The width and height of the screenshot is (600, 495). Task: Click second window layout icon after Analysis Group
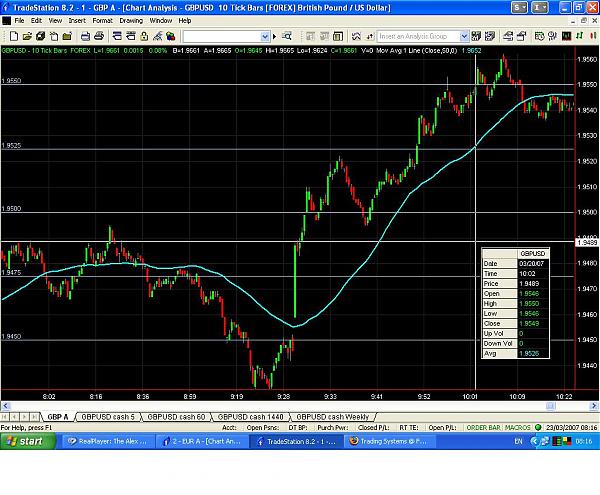point(521,36)
